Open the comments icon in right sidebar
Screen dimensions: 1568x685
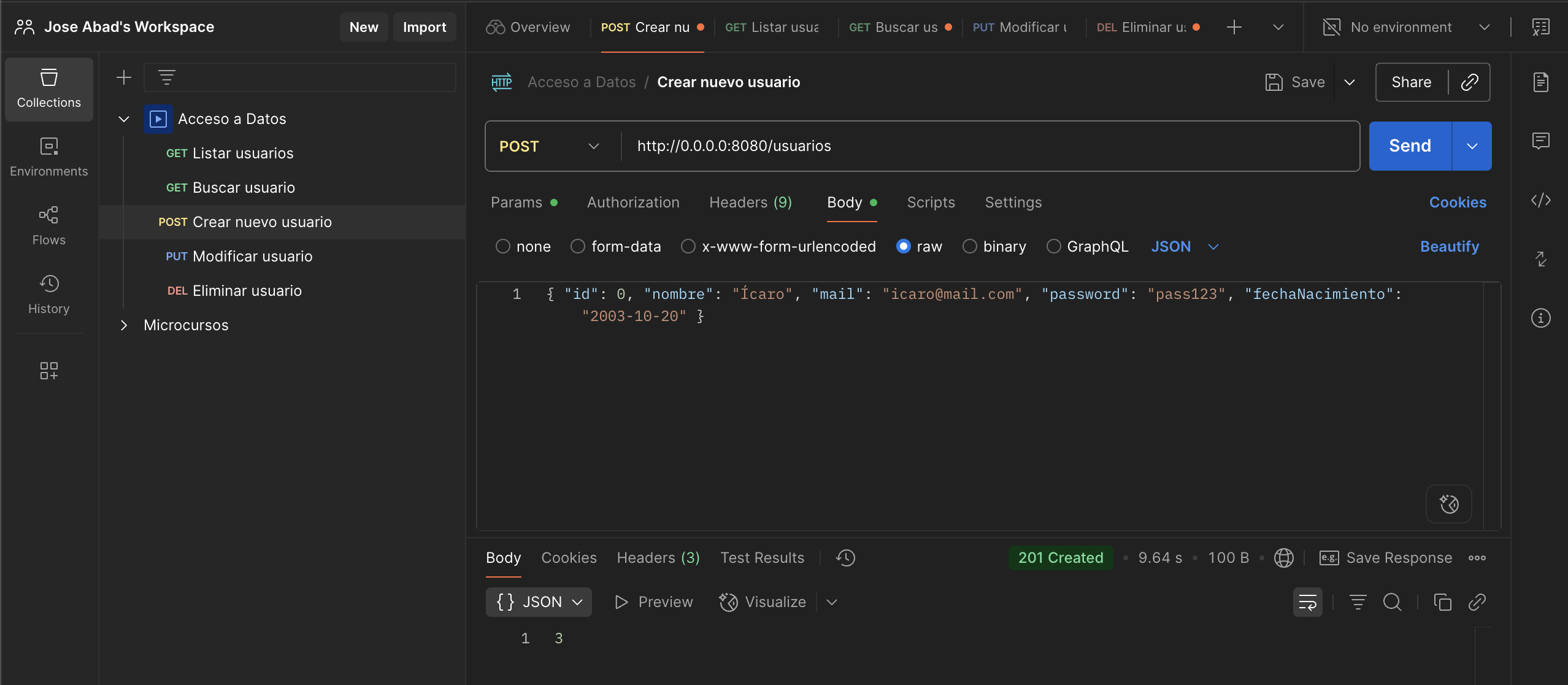[x=1540, y=141]
